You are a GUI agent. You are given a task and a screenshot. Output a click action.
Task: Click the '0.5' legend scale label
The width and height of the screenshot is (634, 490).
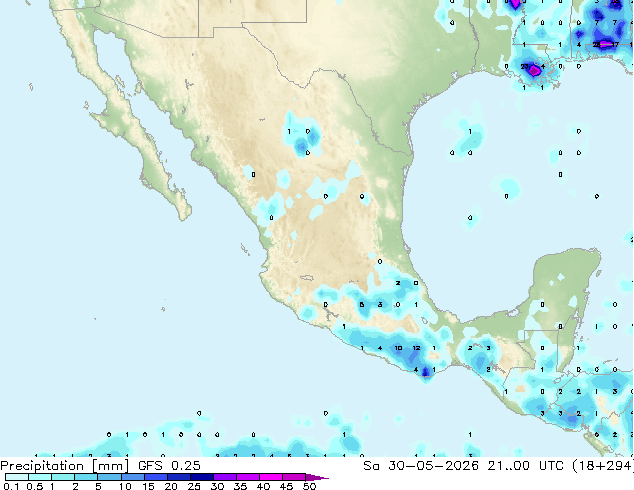[x=35, y=486]
